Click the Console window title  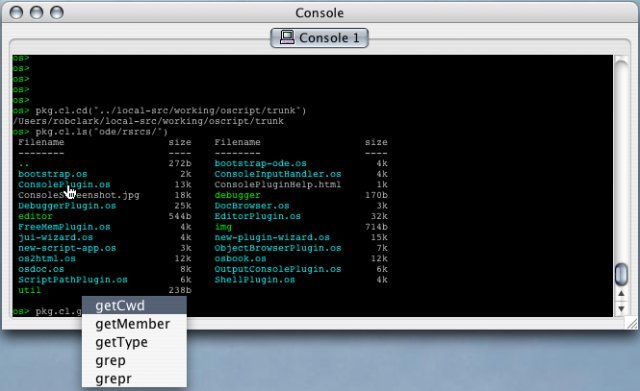[319, 13]
